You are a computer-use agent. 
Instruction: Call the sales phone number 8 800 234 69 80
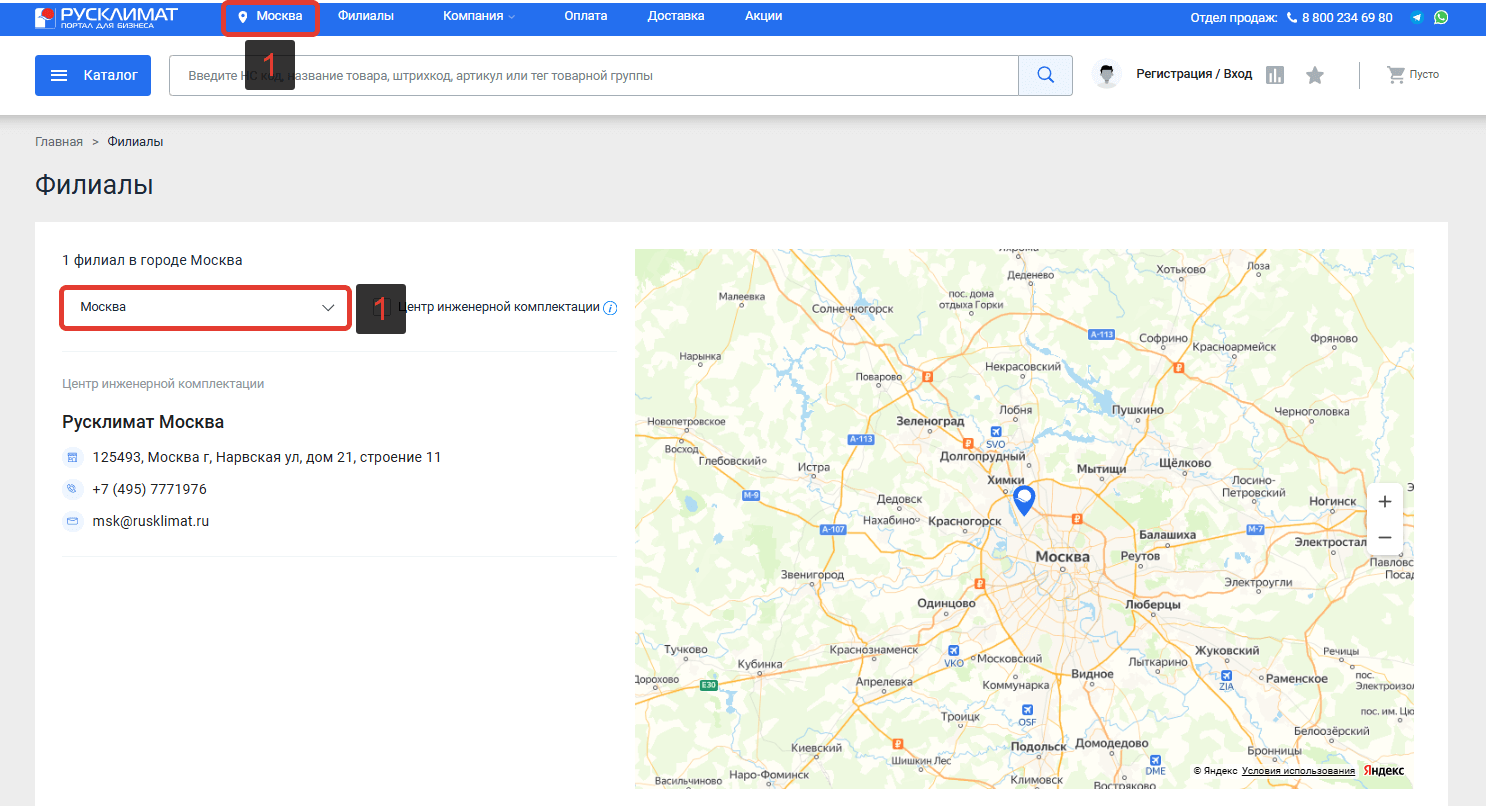(x=1340, y=18)
